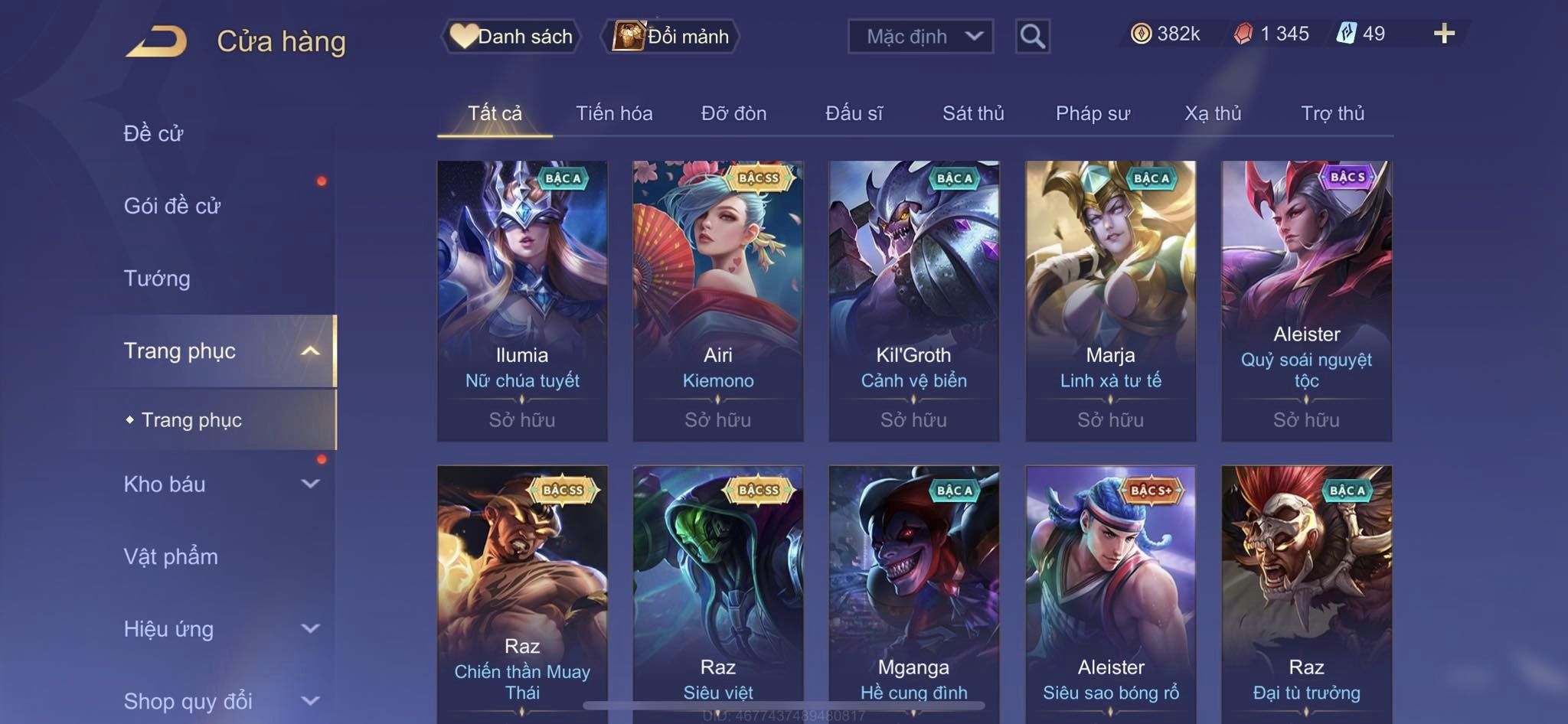Expand the Hiệu ứng sidebar section
This screenshot has height=724, width=1568.
310,629
